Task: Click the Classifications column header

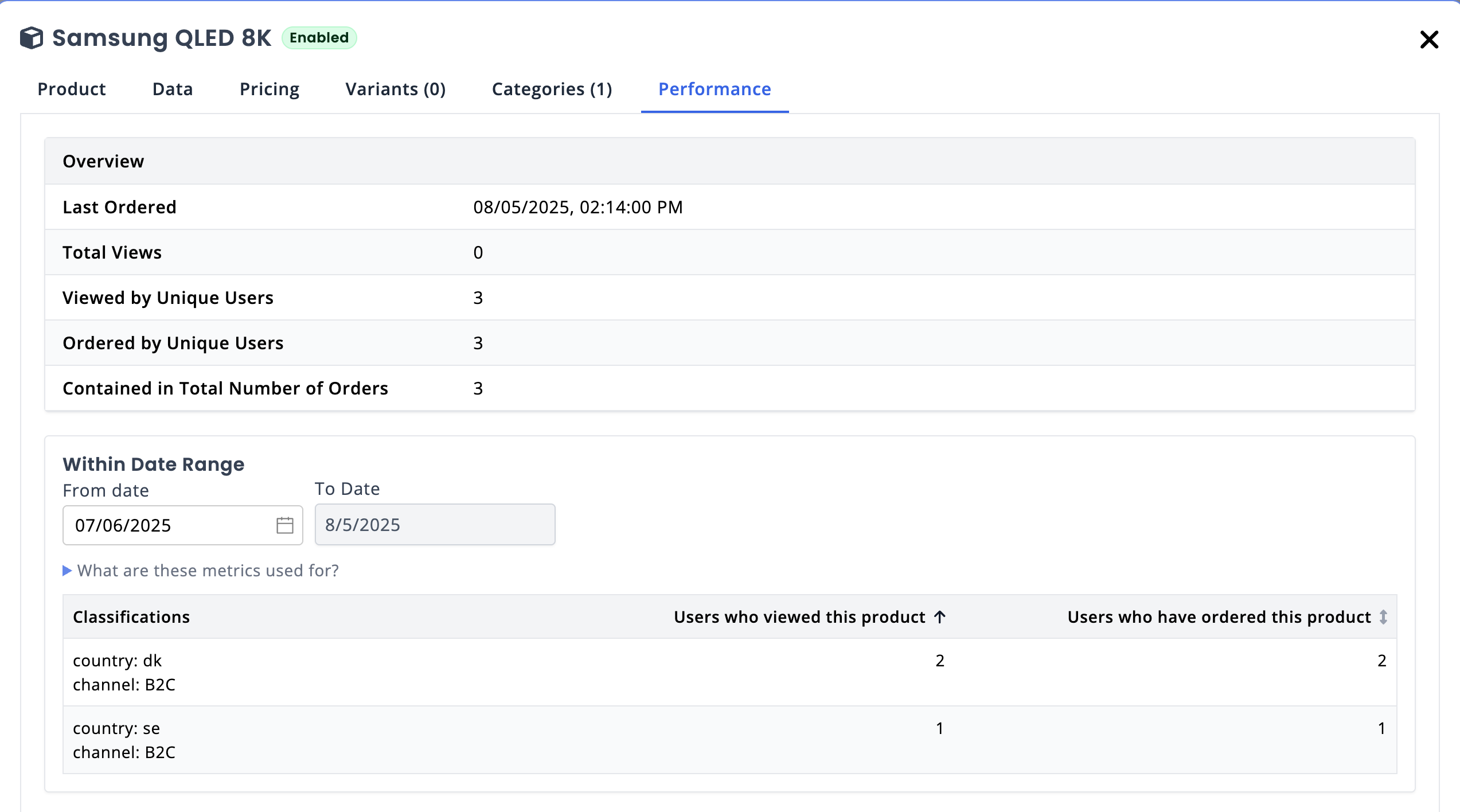Action: (x=131, y=617)
